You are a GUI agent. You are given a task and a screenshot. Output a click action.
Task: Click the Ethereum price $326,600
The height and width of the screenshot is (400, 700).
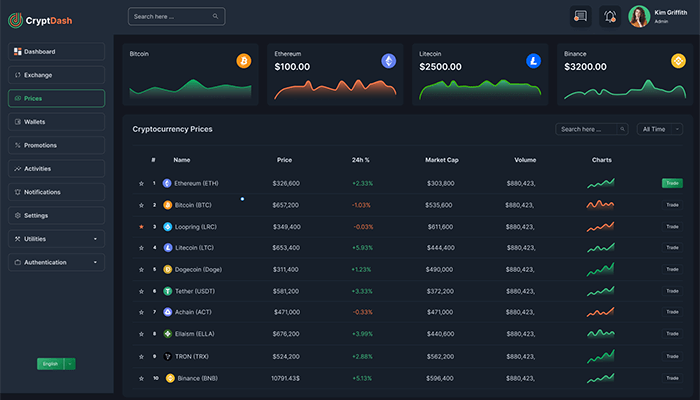[286, 183]
